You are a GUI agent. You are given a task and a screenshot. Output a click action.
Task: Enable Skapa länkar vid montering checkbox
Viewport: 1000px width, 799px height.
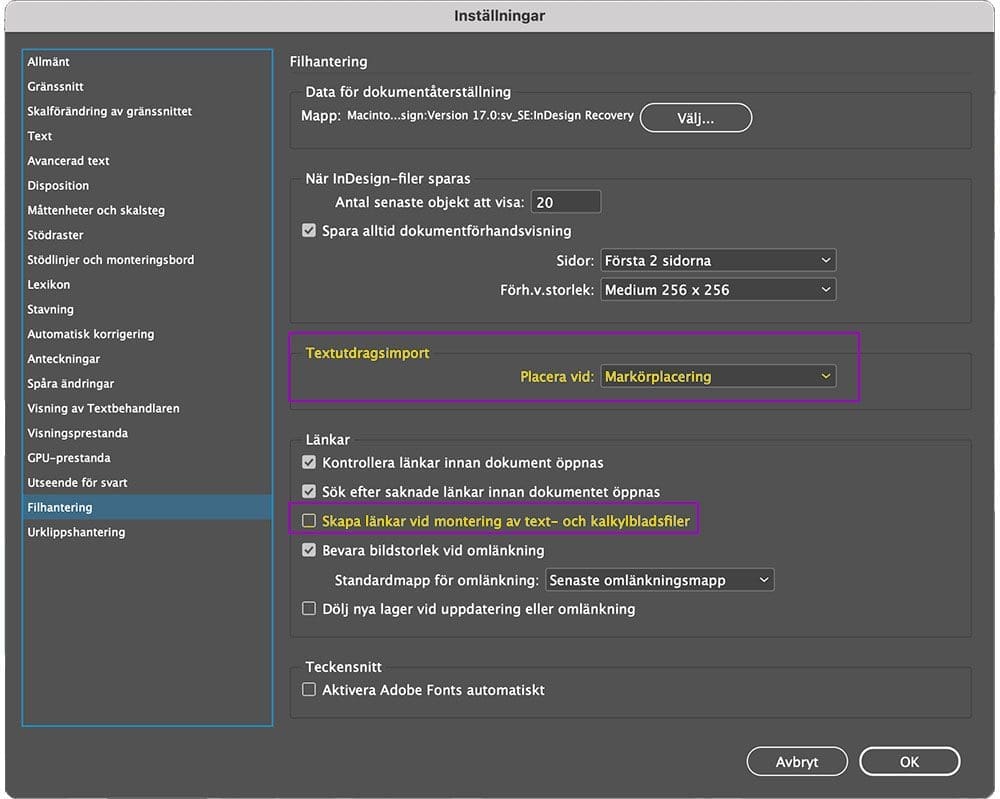[309, 520]
